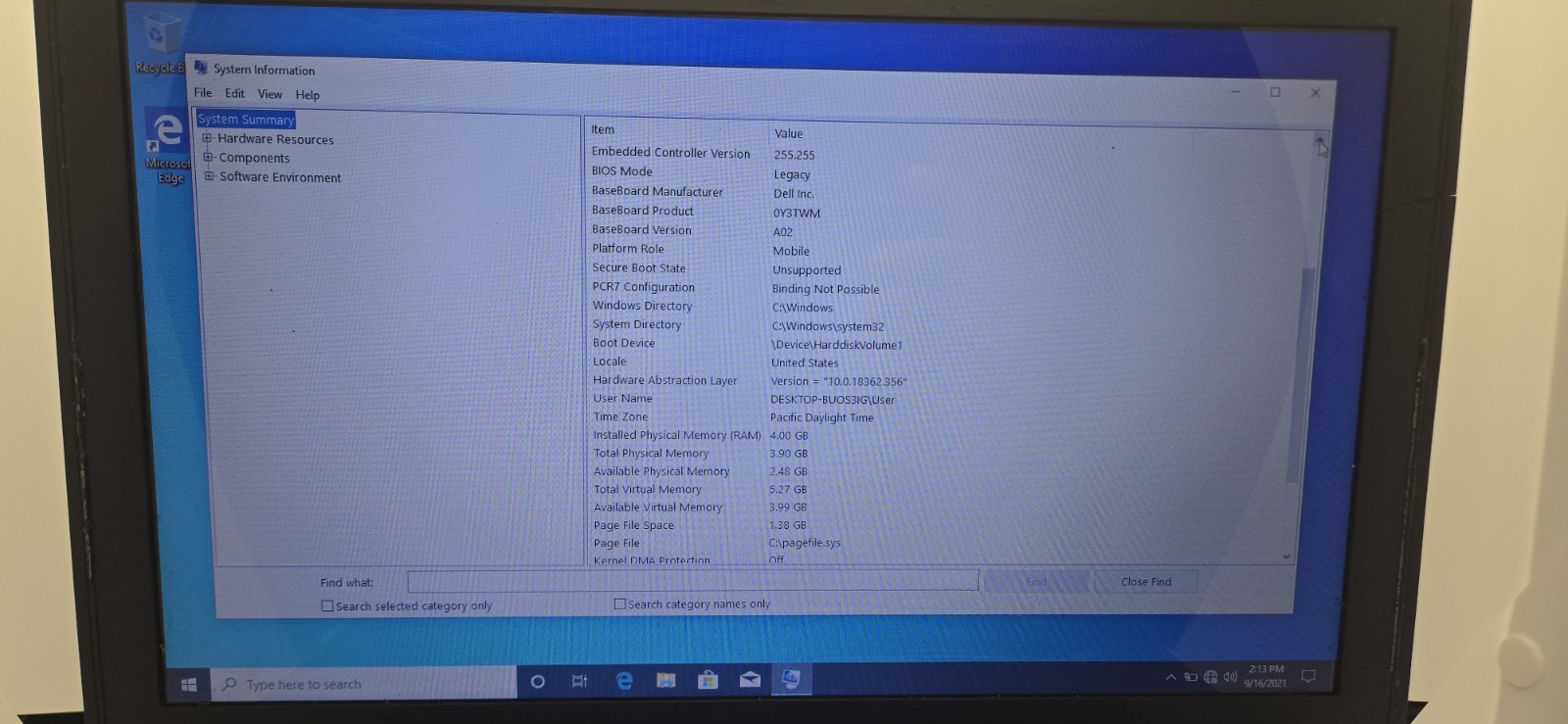Viewport: 1568px width, 724px height.
Task: Expand the Components node
Action: (x=208, y=157)
